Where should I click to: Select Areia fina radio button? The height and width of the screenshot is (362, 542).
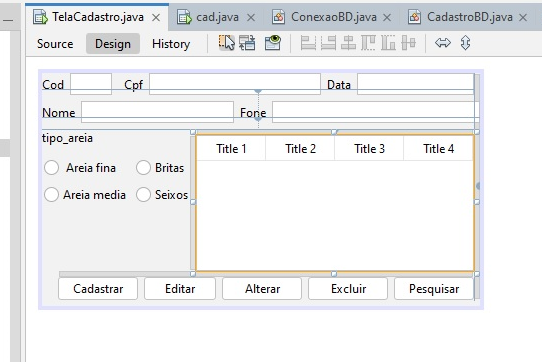(52, 168)
